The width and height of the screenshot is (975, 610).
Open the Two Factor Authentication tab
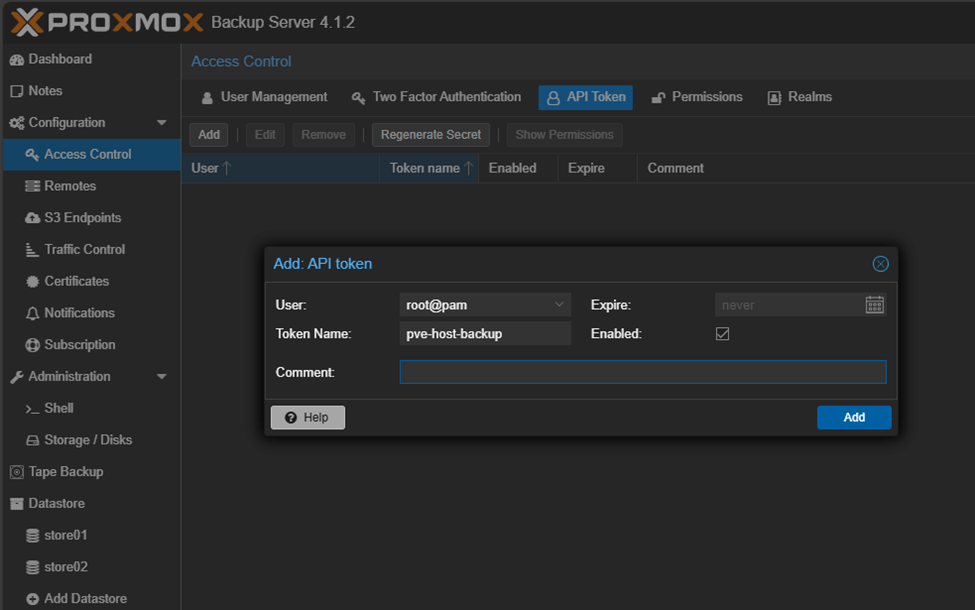click(436, 97)
